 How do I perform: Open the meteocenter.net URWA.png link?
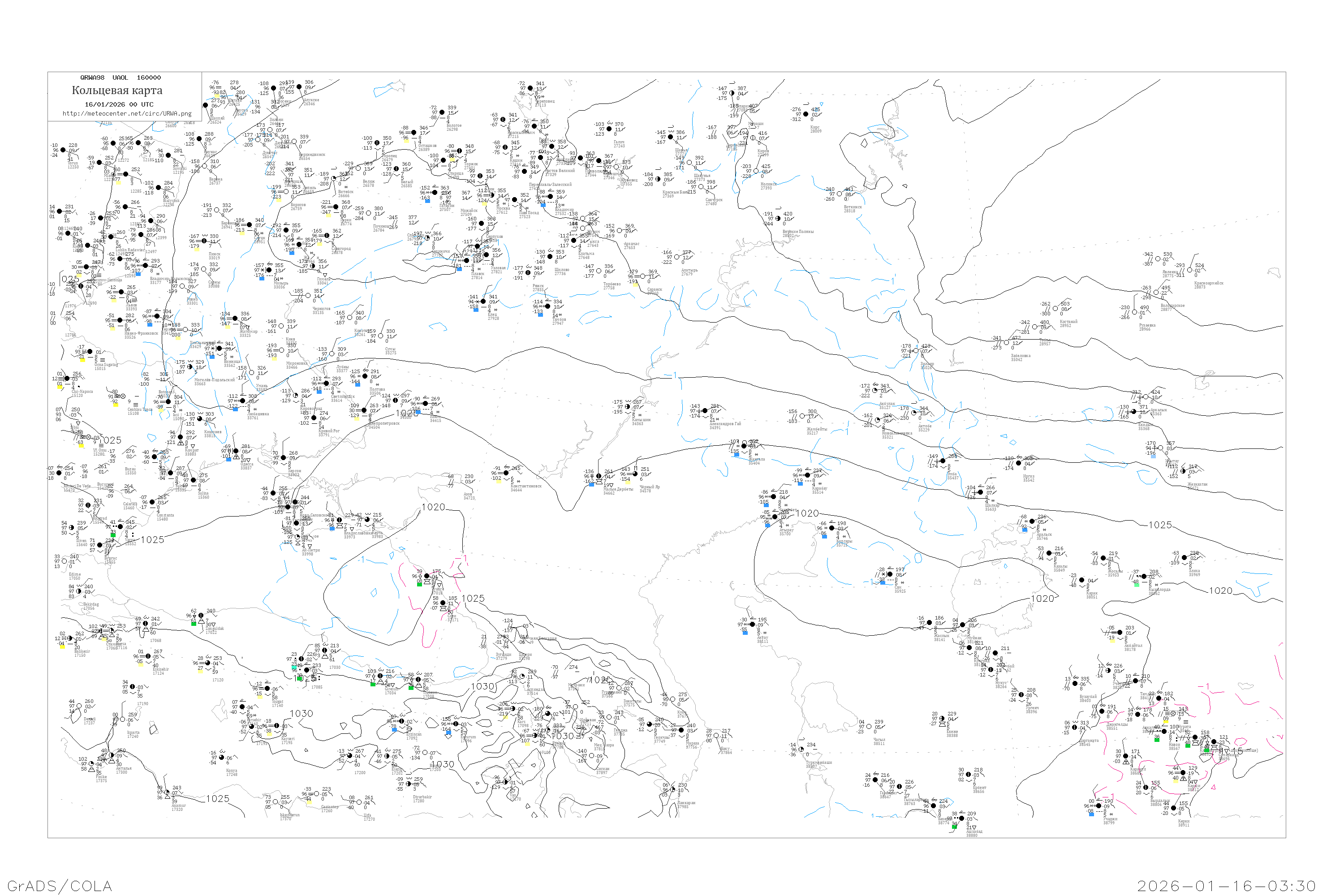127,114
